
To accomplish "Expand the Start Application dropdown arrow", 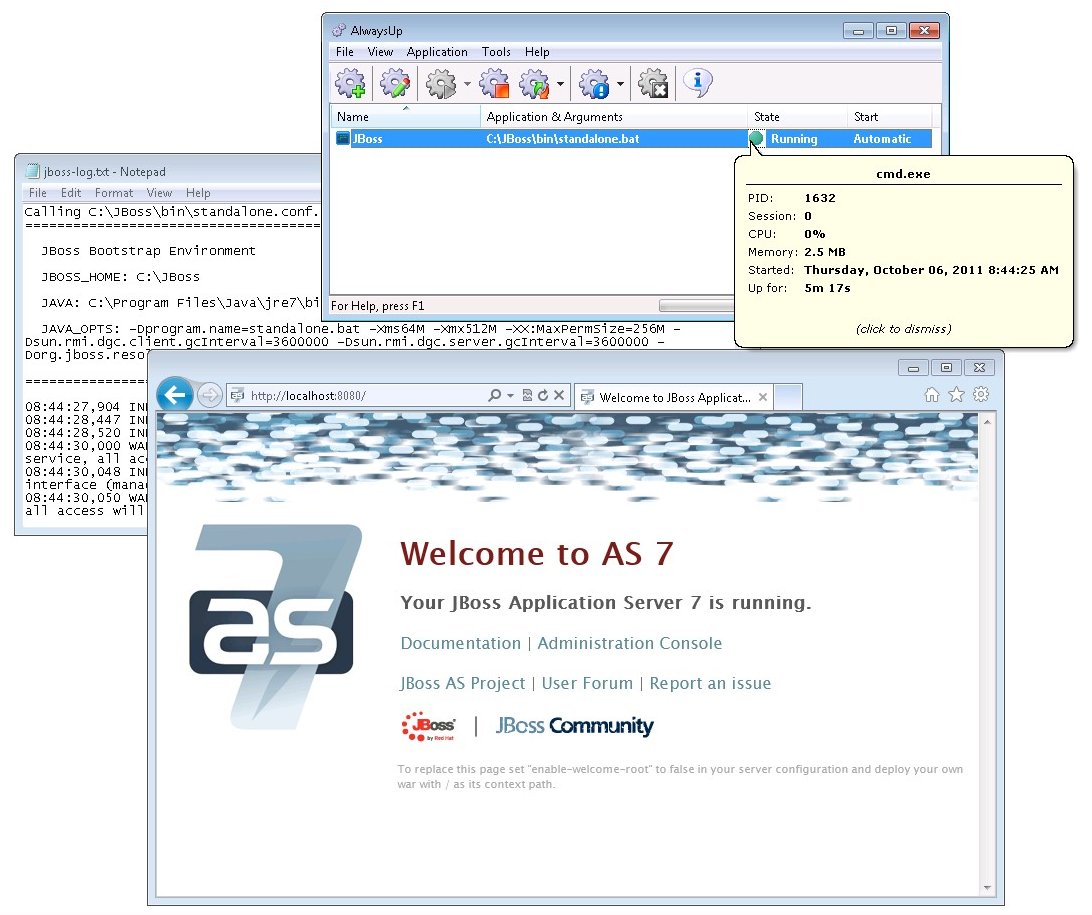I will [467, 84].
